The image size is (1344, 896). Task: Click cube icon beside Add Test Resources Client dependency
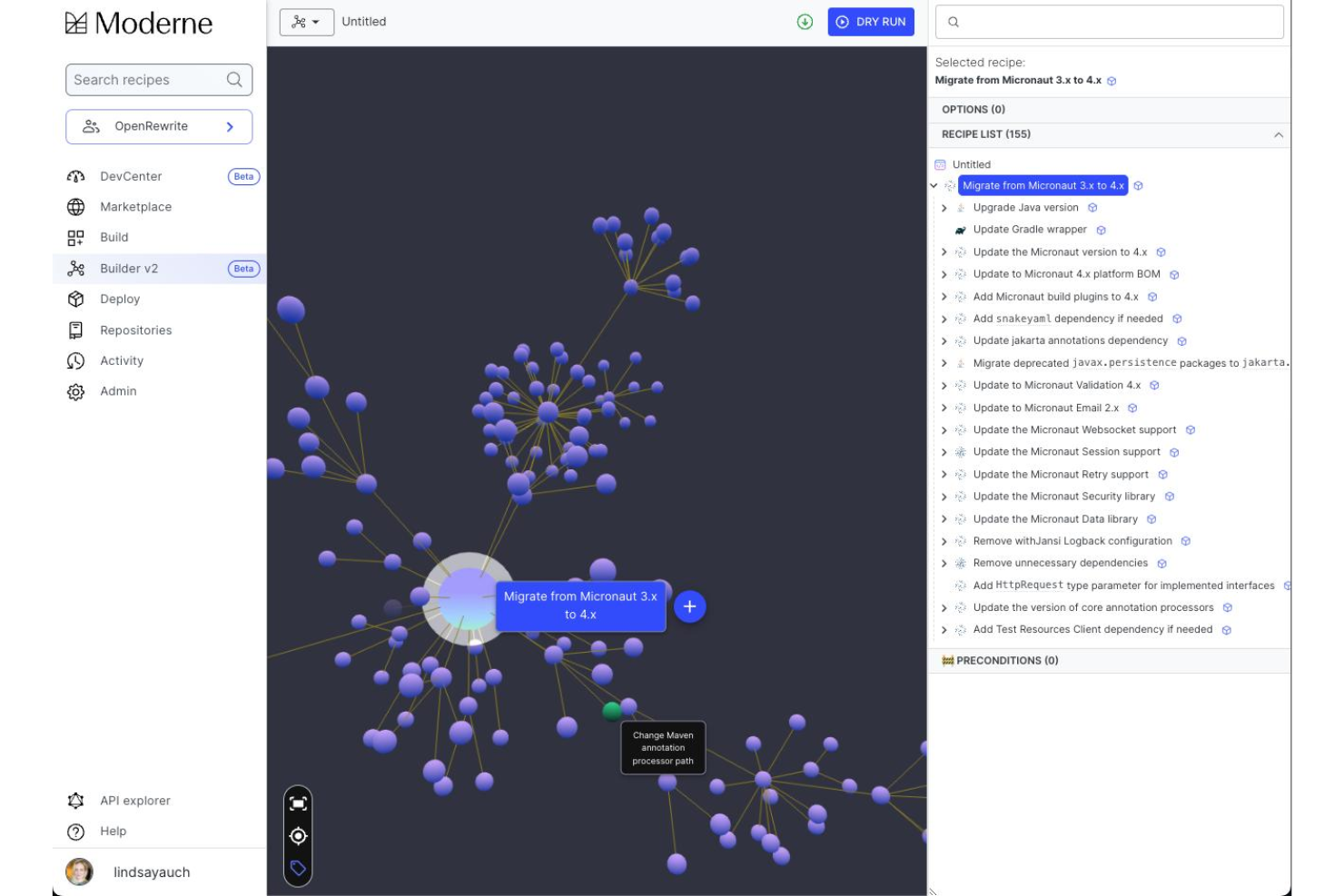(1226, 630)
